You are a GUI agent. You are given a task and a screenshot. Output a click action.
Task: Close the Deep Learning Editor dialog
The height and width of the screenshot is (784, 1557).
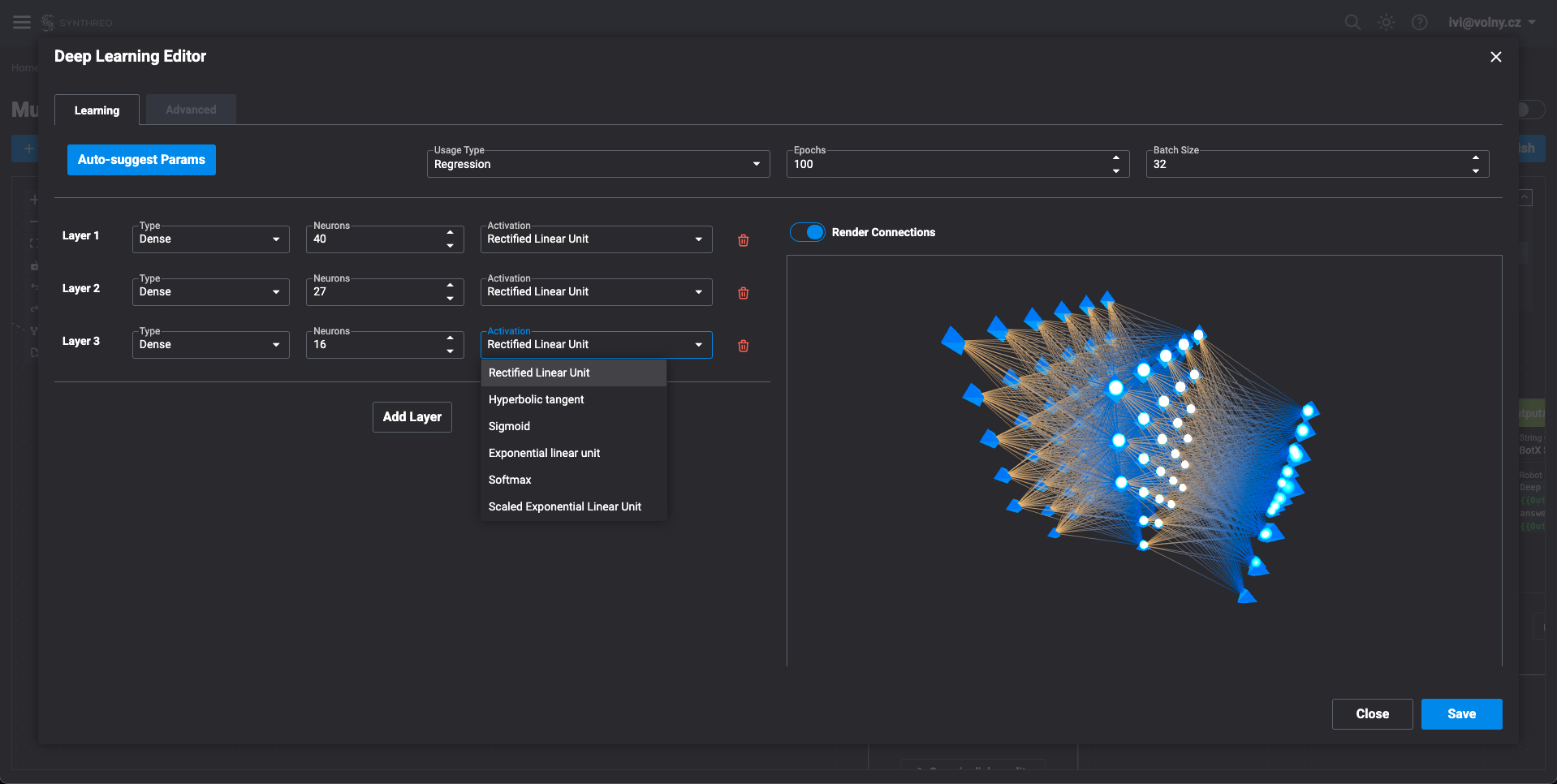[x=1495, y=57]
